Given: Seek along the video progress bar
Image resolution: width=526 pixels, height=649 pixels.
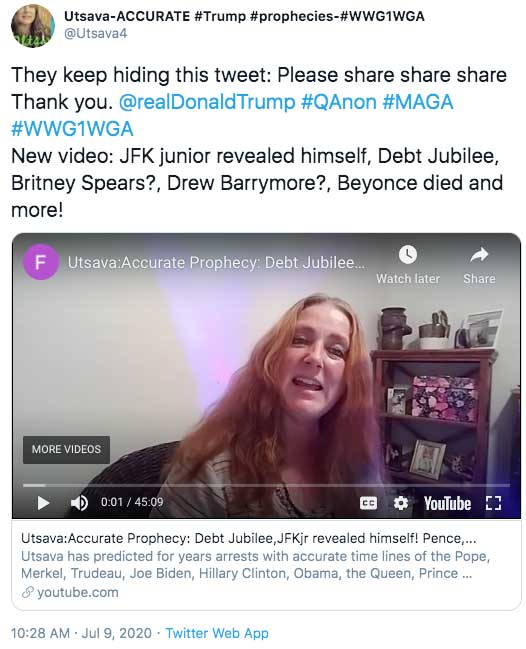Looking at the screenshot, I should pyautogui.click(x=266, y=485).
